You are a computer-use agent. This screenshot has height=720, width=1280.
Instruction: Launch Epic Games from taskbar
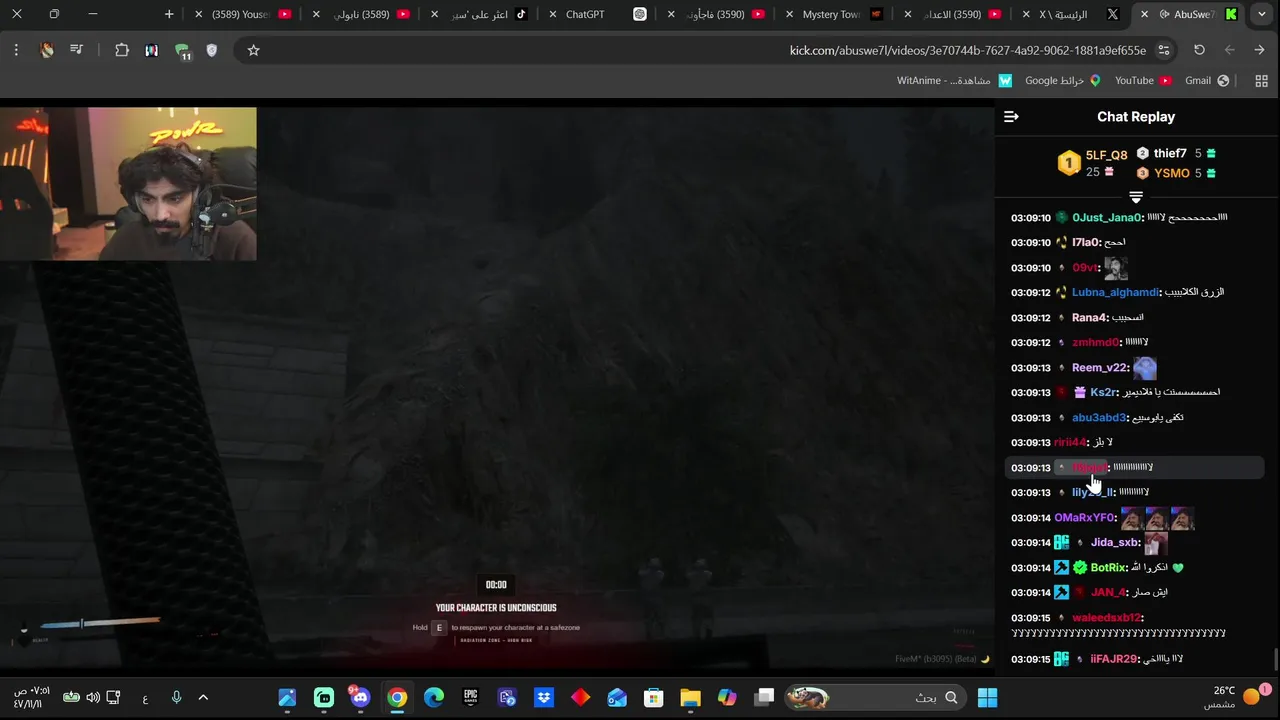coord(470,697)
